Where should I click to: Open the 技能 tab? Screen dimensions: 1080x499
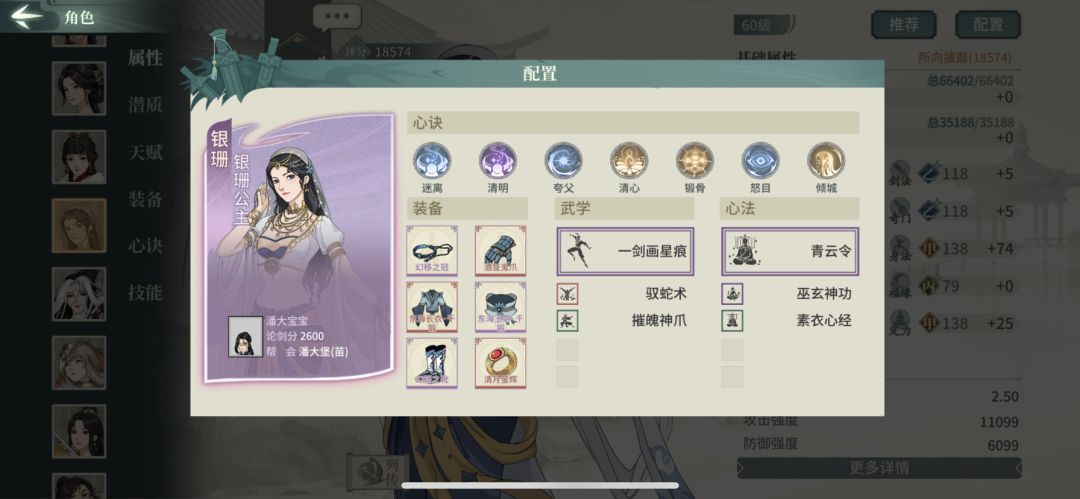(145, 292)
